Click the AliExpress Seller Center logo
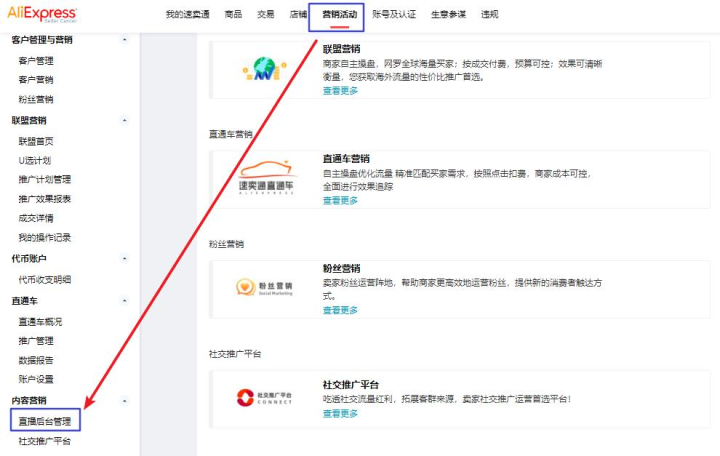The height and width of the screenshot is (456, 720). click(42, 14)
